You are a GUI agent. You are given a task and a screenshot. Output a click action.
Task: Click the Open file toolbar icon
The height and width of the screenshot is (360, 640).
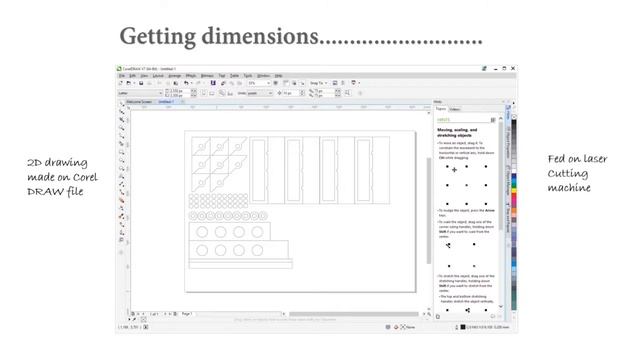pyautogui.click(x=128, y=83)
